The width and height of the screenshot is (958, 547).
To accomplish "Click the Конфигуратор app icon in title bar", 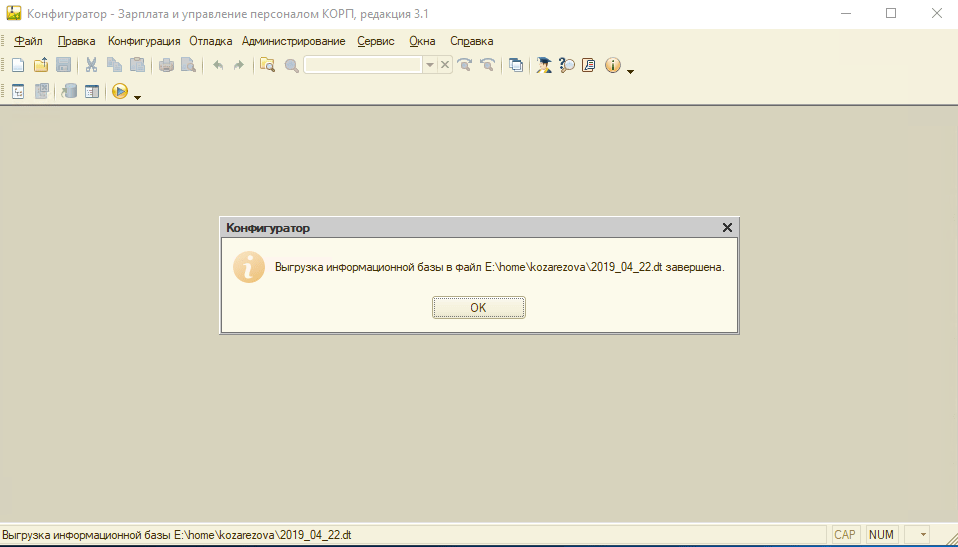I will [x=13, y=13].
